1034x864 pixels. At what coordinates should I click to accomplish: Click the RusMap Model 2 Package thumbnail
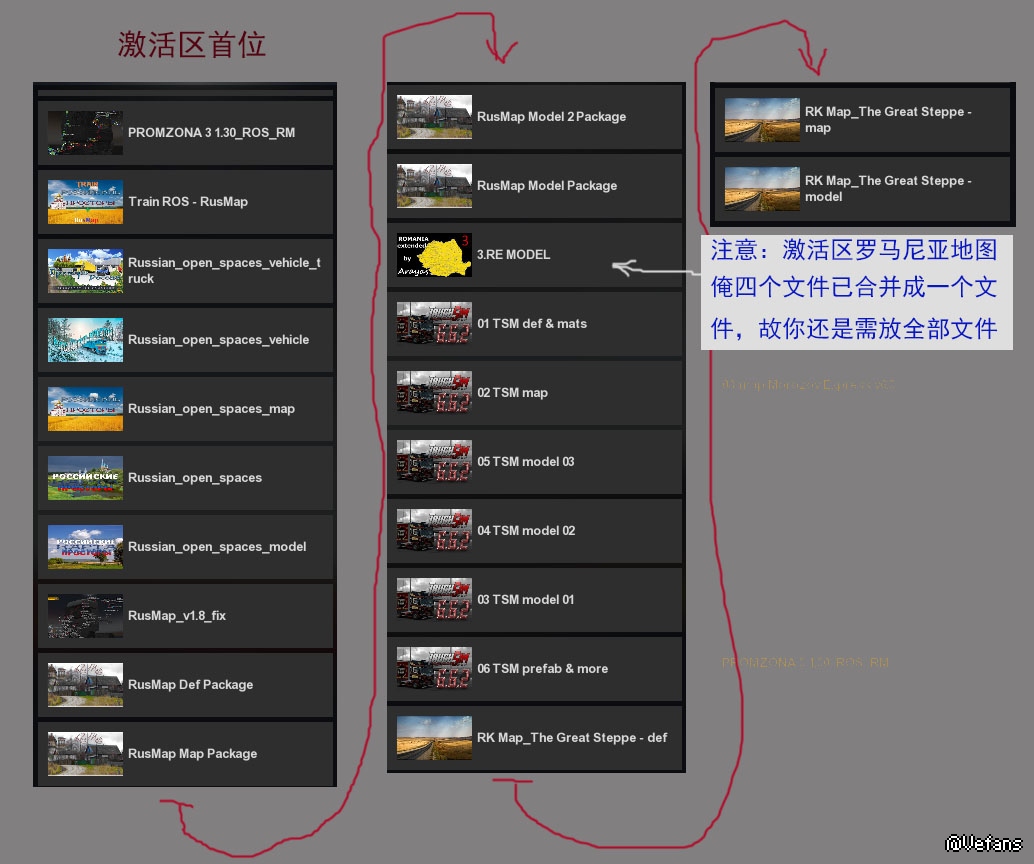(x=434, y=117)
